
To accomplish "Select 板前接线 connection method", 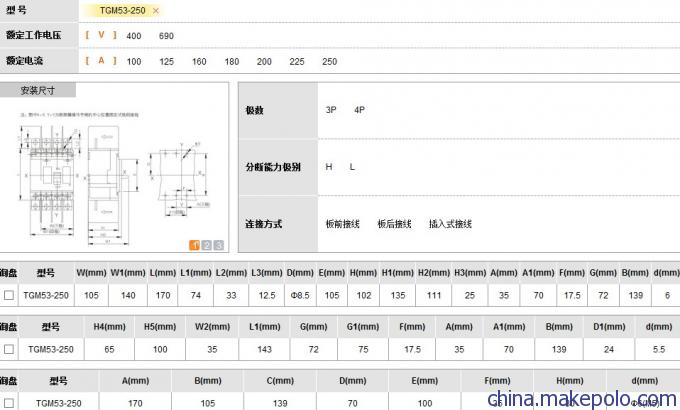I will pyautogui.click(x=343, y=224).
